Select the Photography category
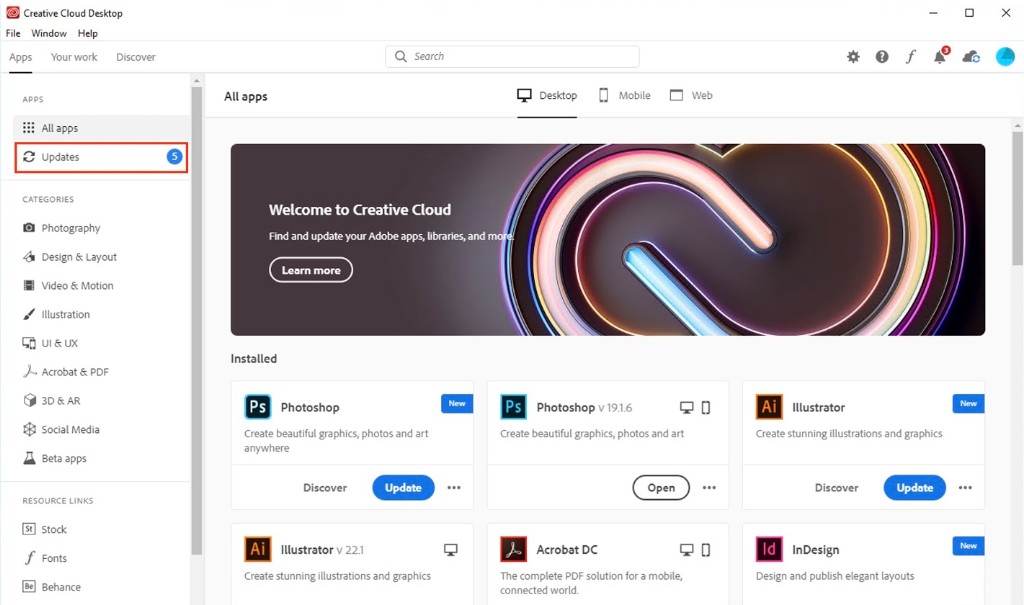The width and height of the screenshot is (1024, 605). [x=71, y=228]
